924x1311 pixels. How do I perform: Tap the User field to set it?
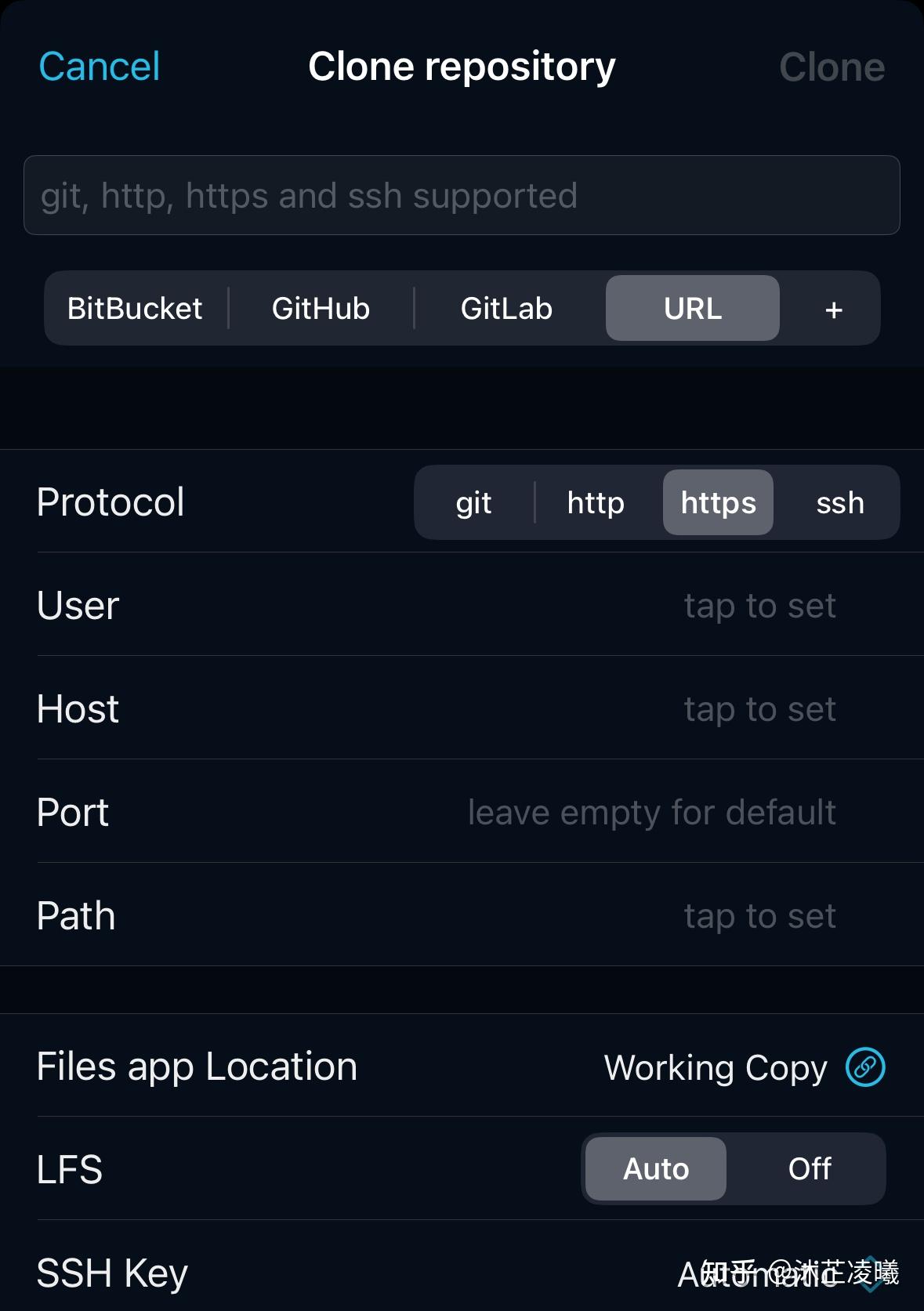pyautogui.click(x=759, y=605)
